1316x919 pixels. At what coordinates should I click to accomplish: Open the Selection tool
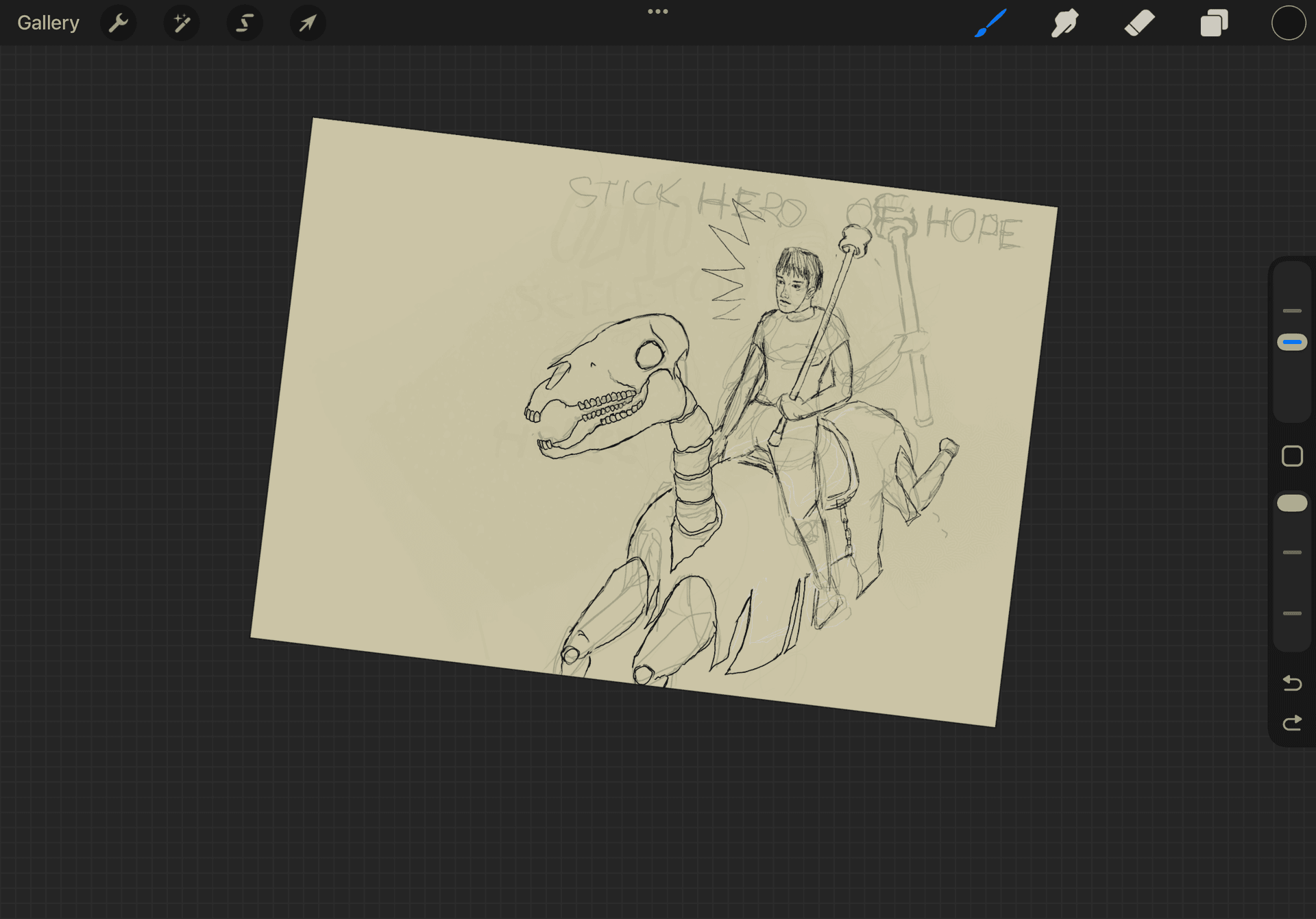pyautogui.click(x=245, y=23)
